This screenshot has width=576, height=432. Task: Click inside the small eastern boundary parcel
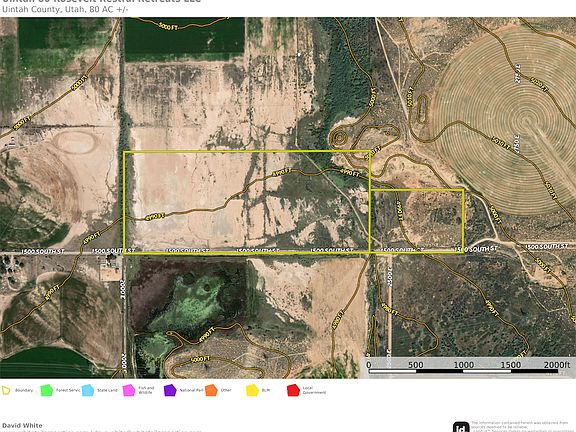tap(417, 220)
